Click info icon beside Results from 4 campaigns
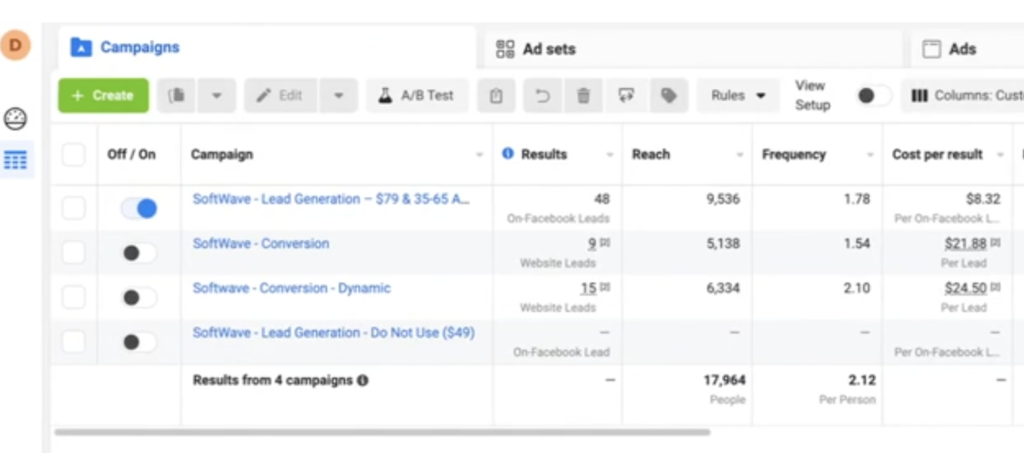The width and height of the screenshot is (1024, 453). pos(362,381)
